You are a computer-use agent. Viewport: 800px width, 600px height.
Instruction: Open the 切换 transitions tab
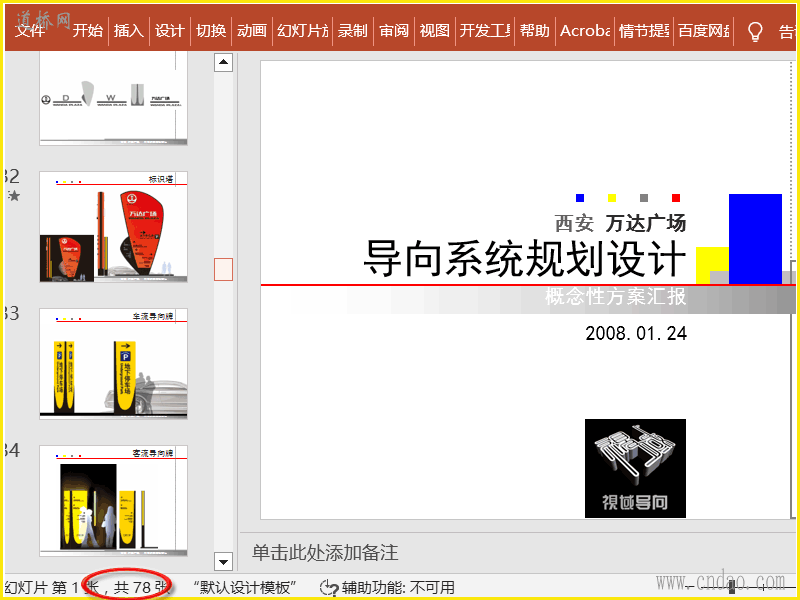coord(211,31)
